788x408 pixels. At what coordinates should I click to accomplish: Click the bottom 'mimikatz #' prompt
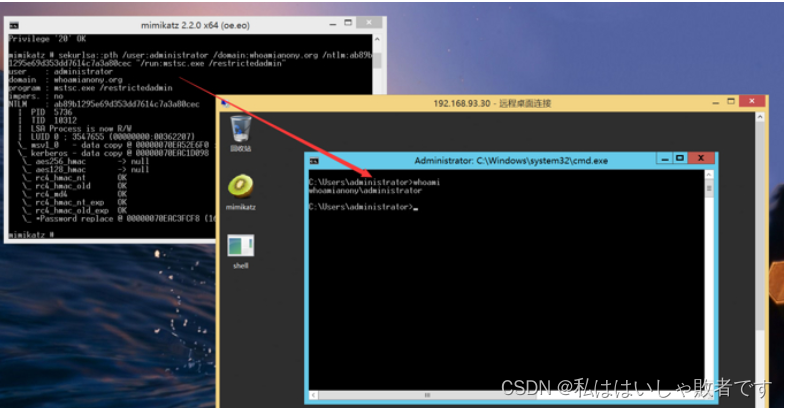[31, 235]
